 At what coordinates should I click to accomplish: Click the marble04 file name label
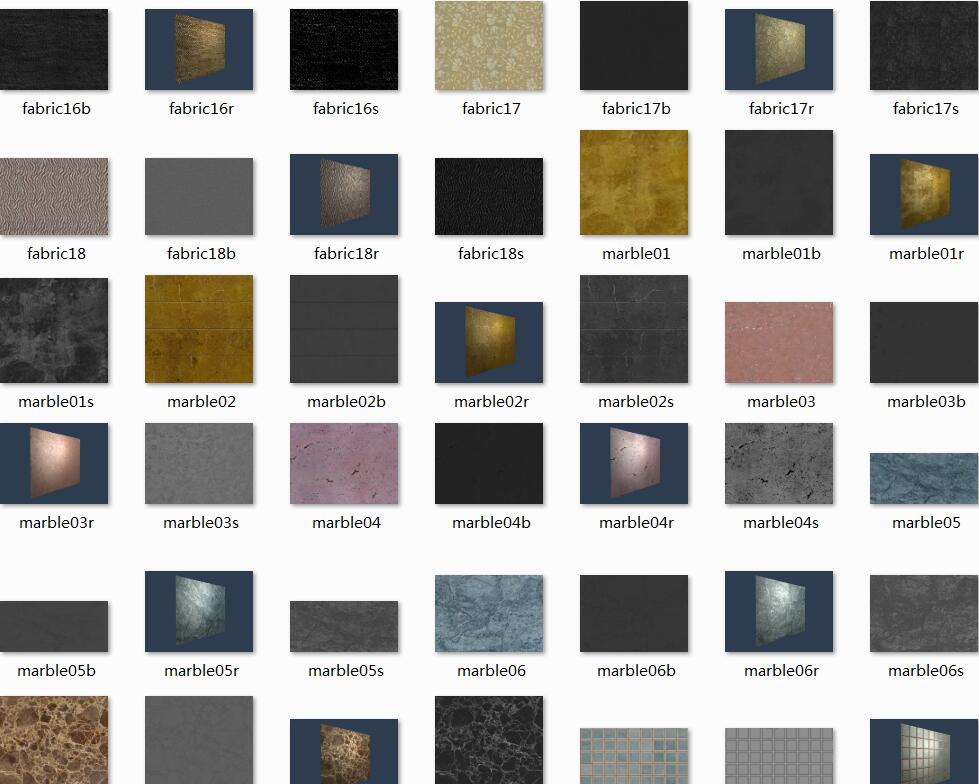tap(346, 522)
